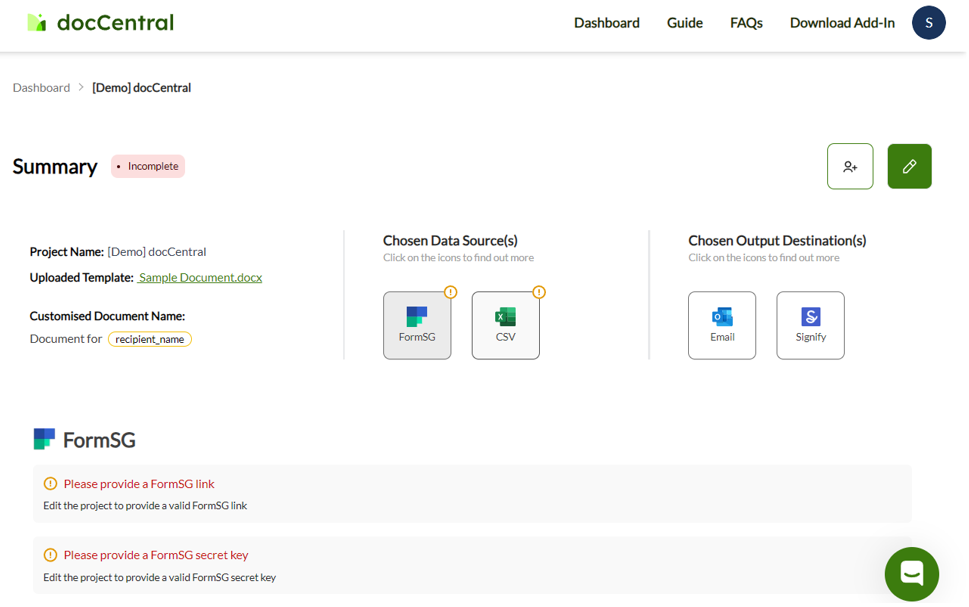969x607 pixels.
Task: Click the recipient_name tag
Action: click(150, 339)
